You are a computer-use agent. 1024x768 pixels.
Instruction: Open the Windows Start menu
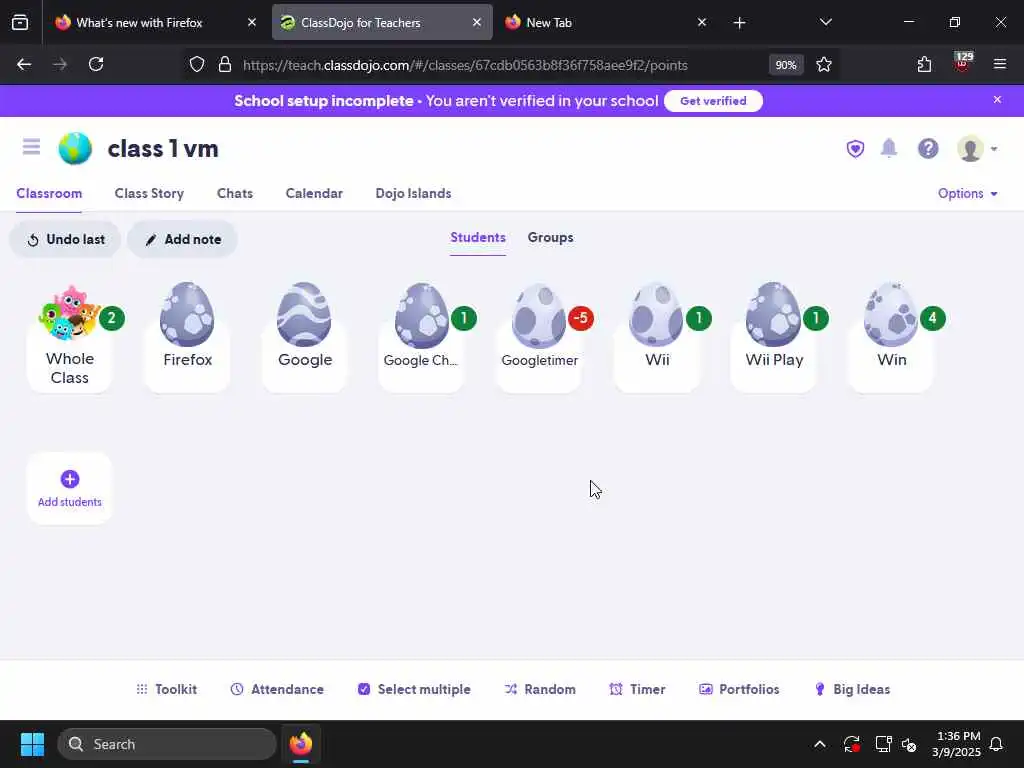pyautogui.click(x=32, y=744)
